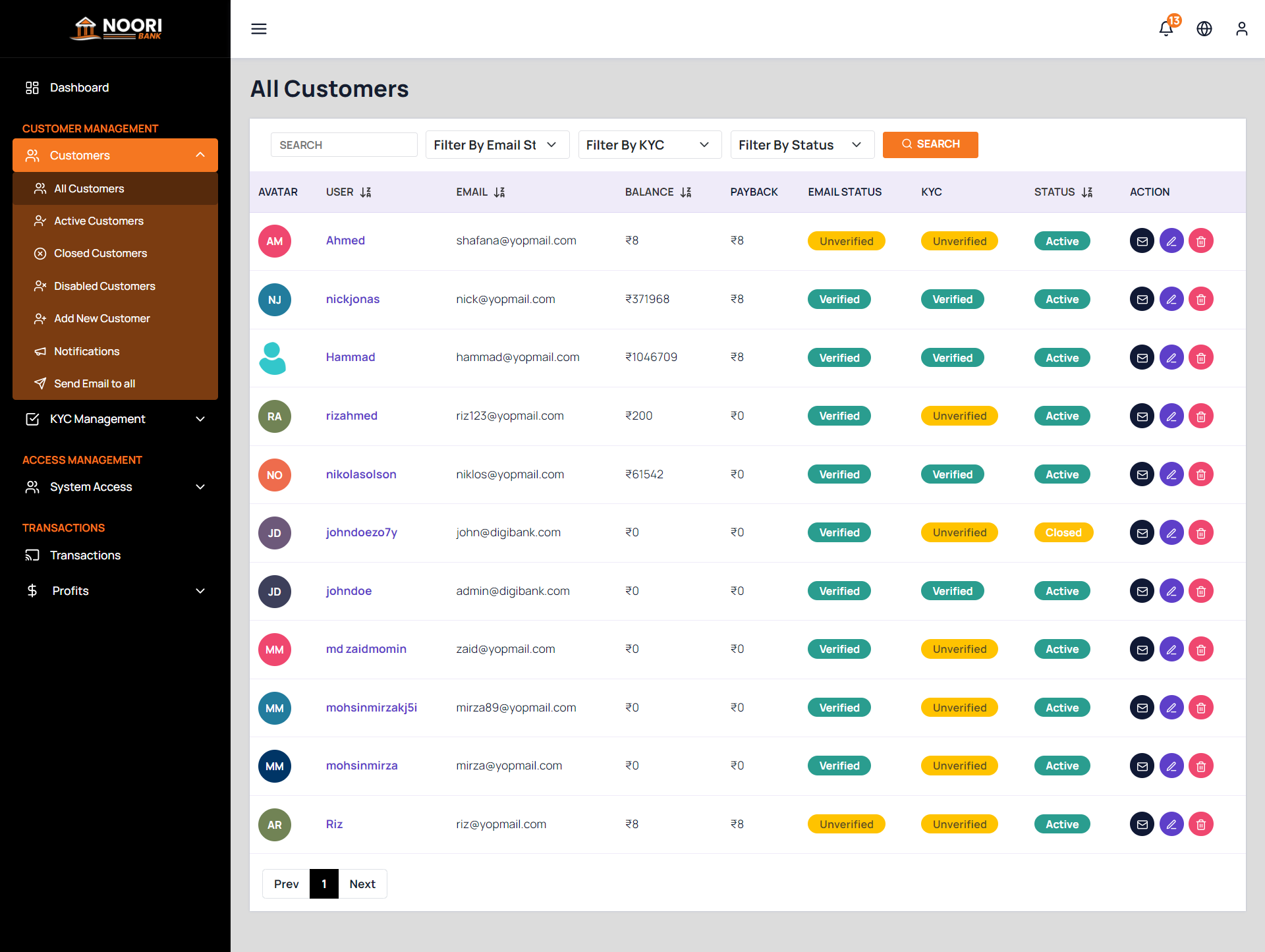Click the SEARCH button
The width and height of the screenshot is (1265, 952).
click(x=930, y=145)
